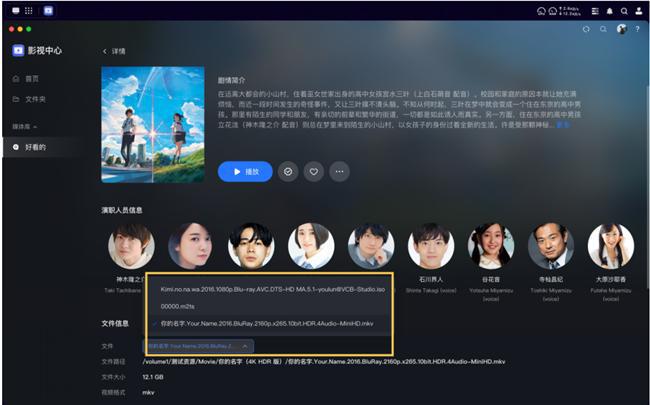Open the third cast member's photo
The height and width of the screenshot is (405, 650).
251,246
